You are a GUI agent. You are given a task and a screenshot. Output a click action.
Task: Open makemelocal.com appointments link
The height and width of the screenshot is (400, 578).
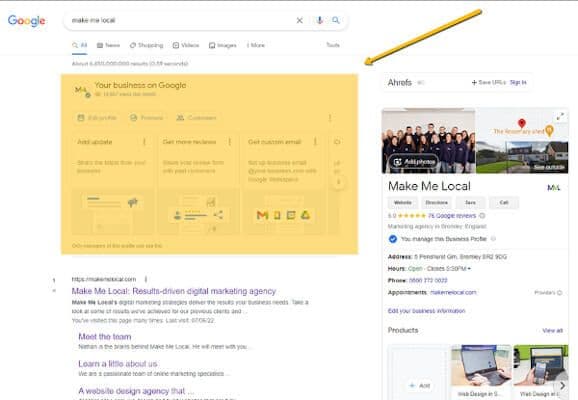[453, 292]
